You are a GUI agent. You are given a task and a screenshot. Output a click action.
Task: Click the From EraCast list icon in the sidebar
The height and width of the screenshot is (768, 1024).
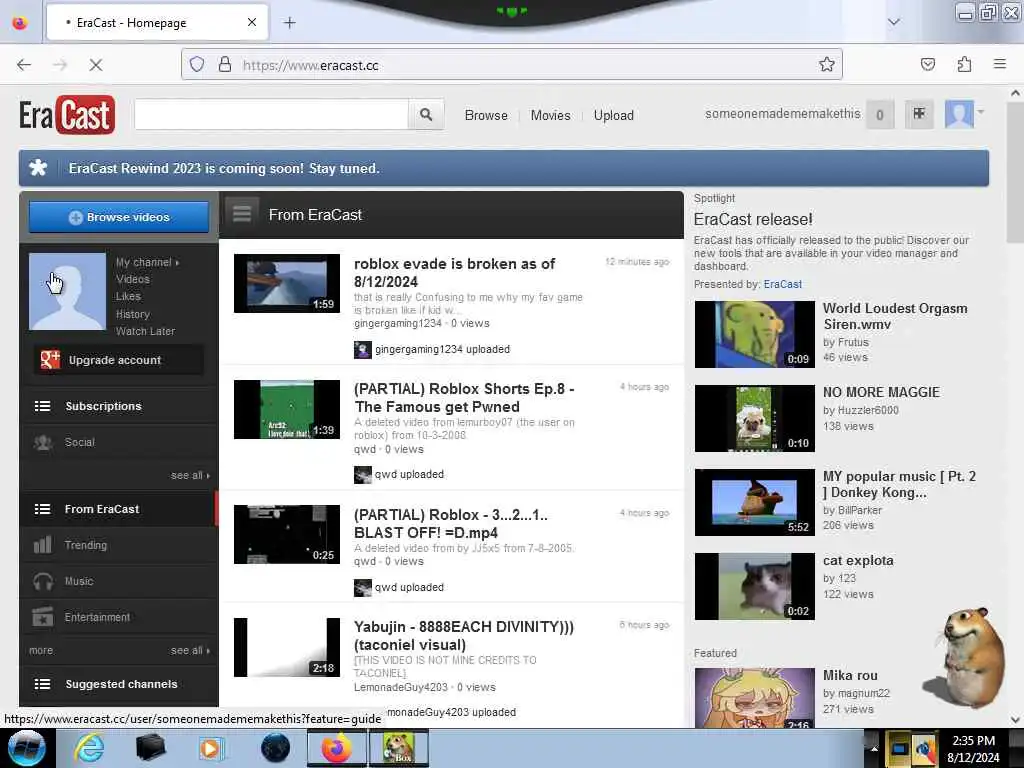(42, 509)
